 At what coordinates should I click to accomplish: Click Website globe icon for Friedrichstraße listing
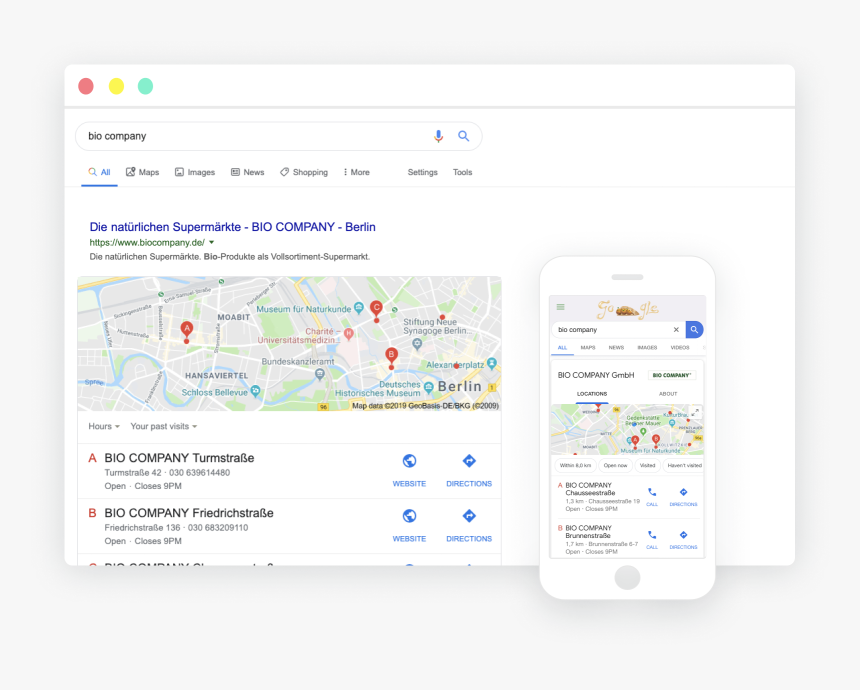click(409, 516)
